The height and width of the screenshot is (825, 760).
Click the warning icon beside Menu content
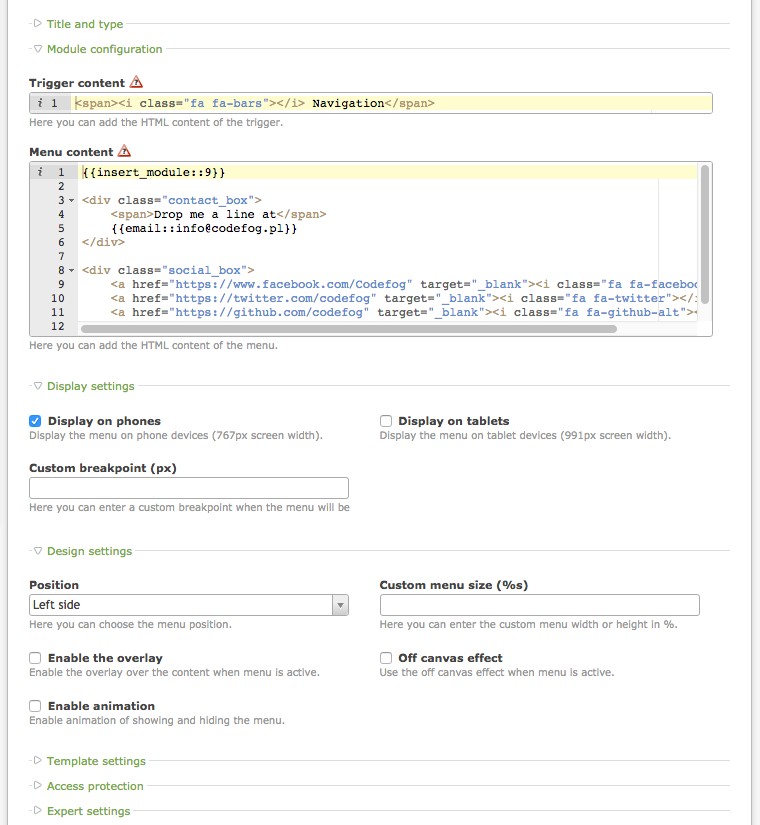124,152
